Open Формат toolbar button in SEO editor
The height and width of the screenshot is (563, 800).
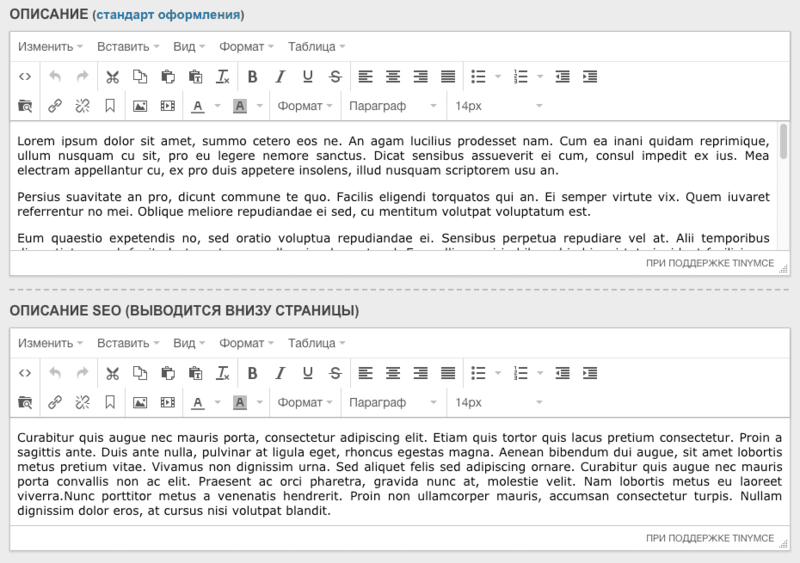(305, 403)
